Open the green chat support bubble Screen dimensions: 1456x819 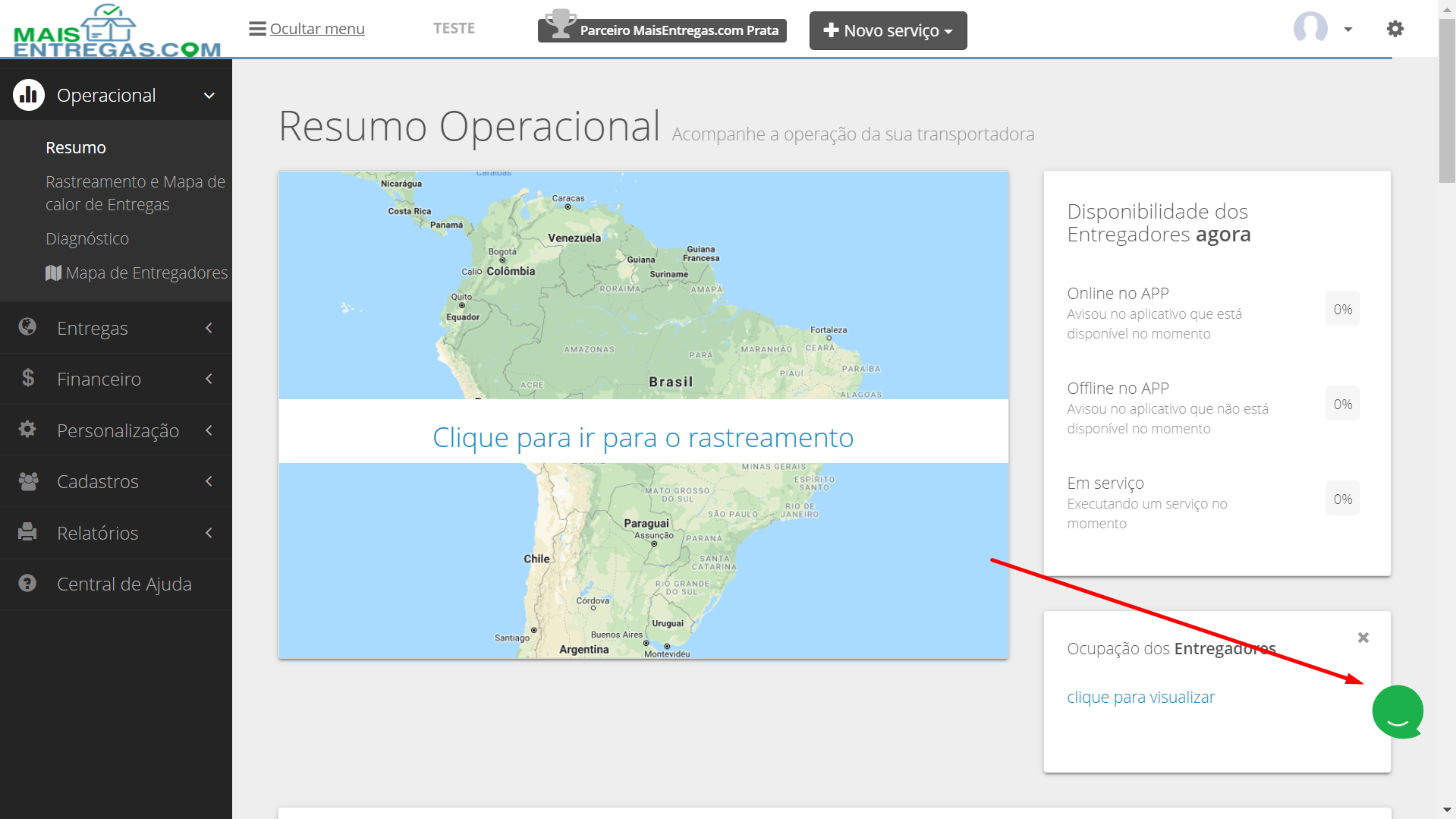(x=1398, y=711)
